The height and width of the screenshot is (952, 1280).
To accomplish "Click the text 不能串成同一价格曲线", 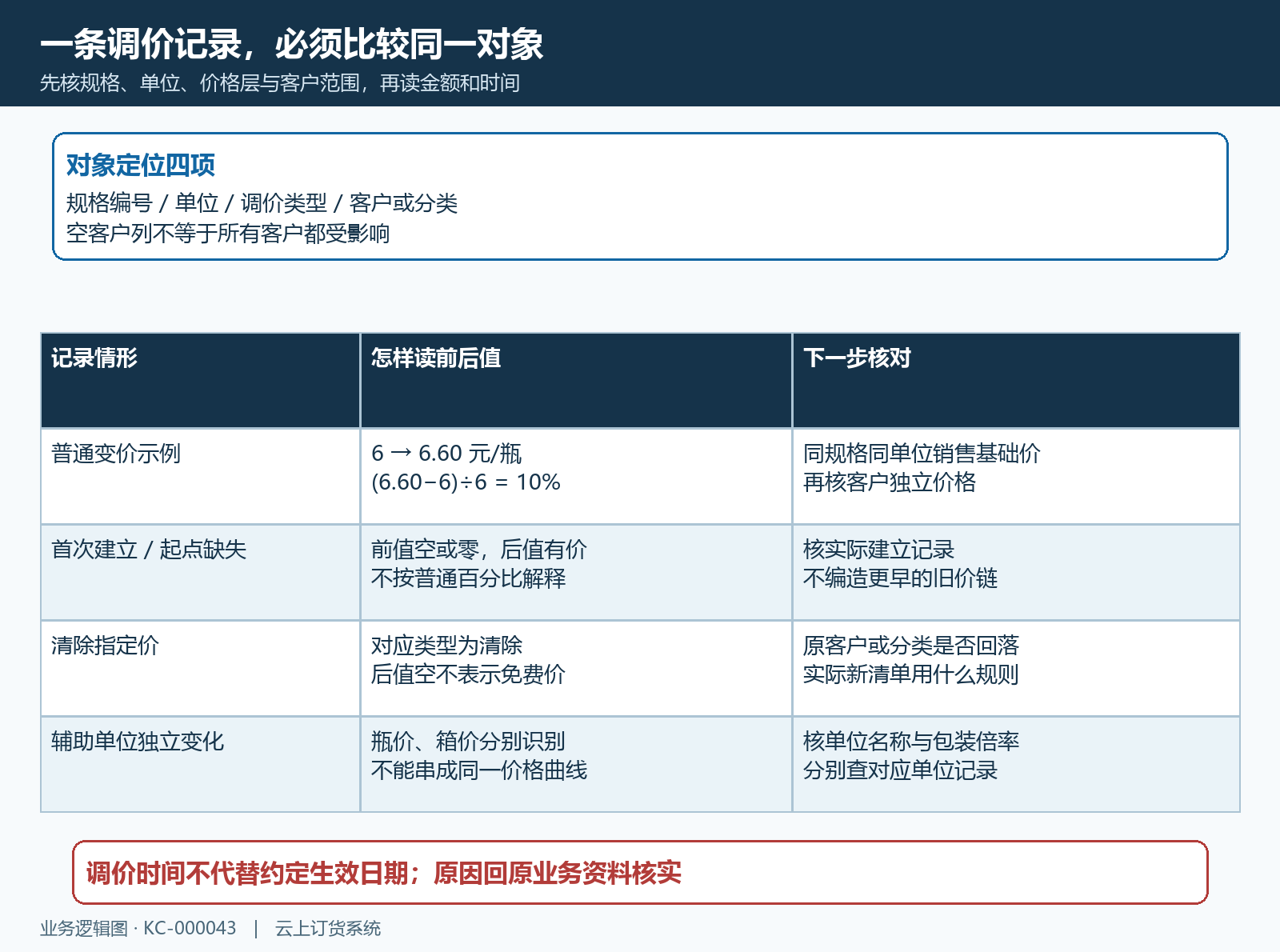I will point(479,770).
